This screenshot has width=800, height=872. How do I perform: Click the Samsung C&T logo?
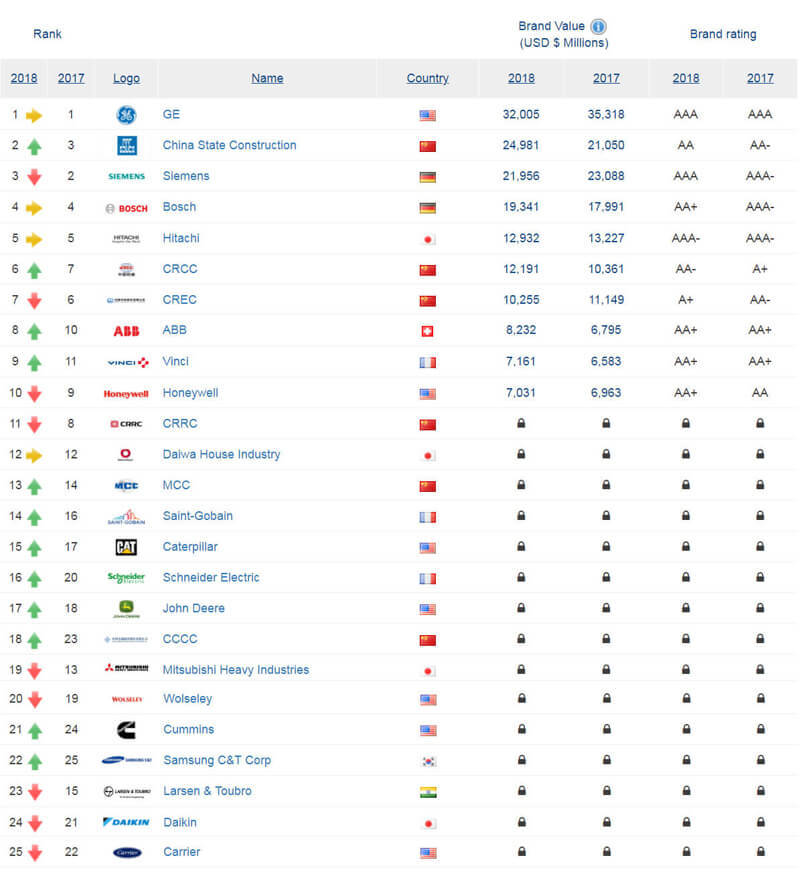coord(127,760)
